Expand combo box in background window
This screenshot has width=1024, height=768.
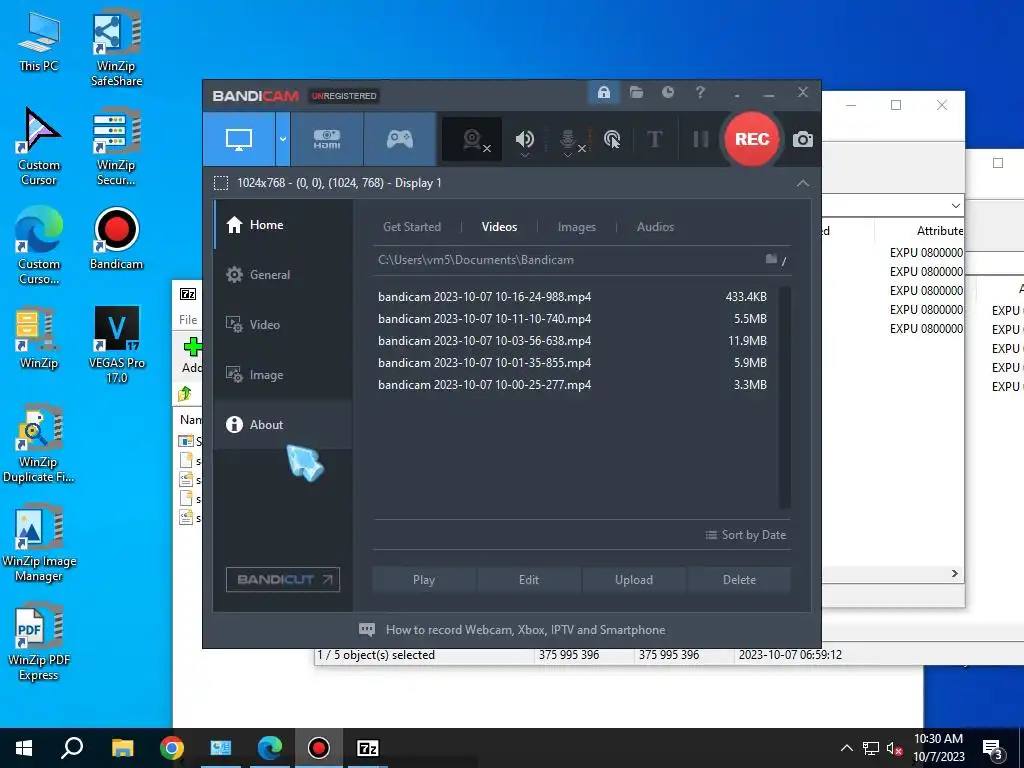pyautogui.click(x=955, y=206)
